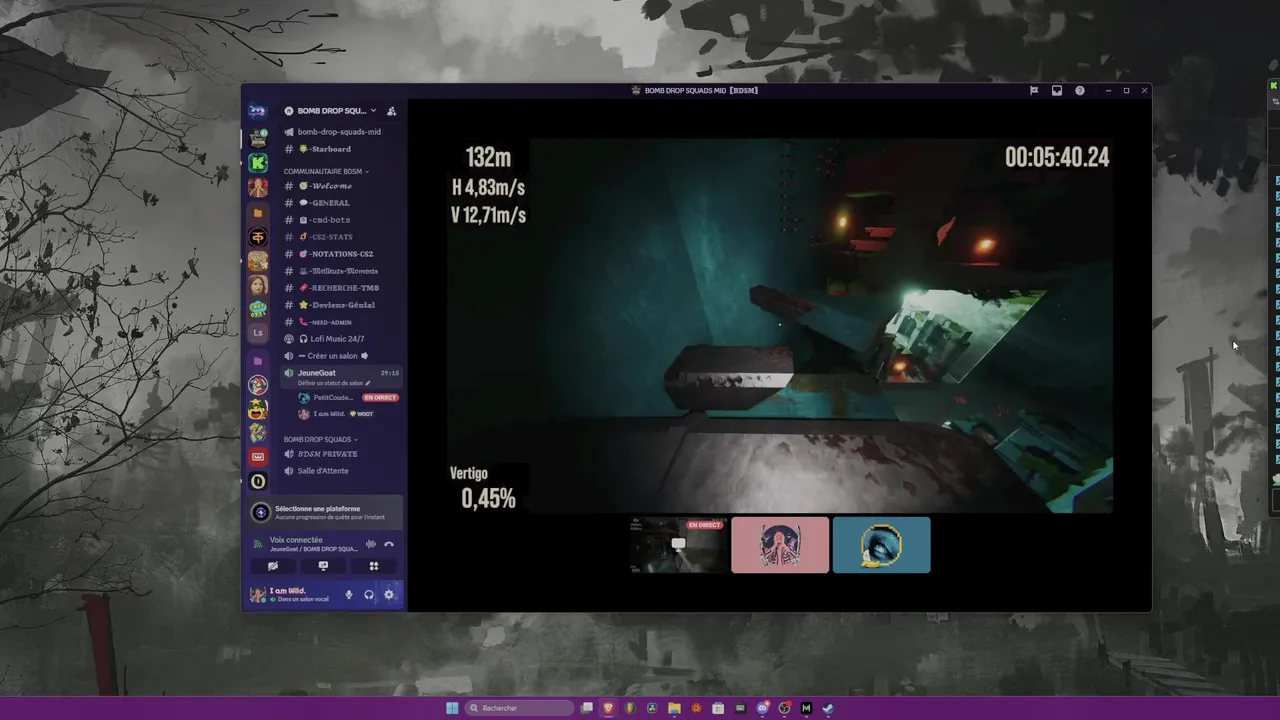The image size is (1280, 720).
Task: Open Microsoft Store from the taskbar
Action: tap(718, 708)
